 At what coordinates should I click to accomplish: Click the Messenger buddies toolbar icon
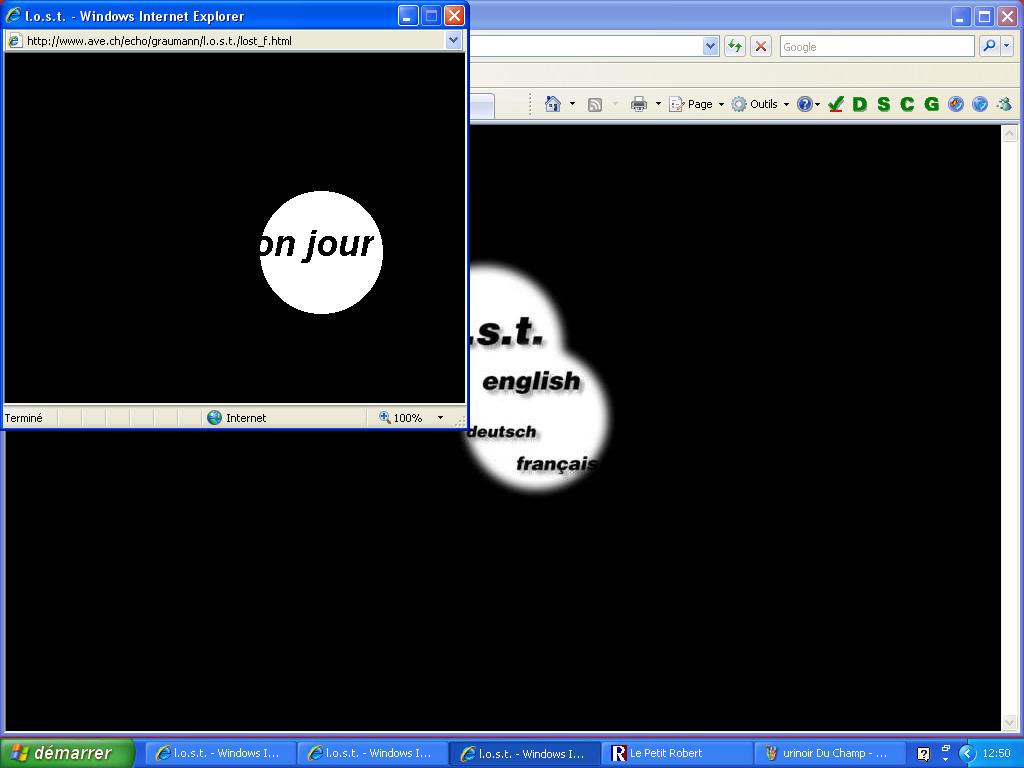[x=1004, y=104]
